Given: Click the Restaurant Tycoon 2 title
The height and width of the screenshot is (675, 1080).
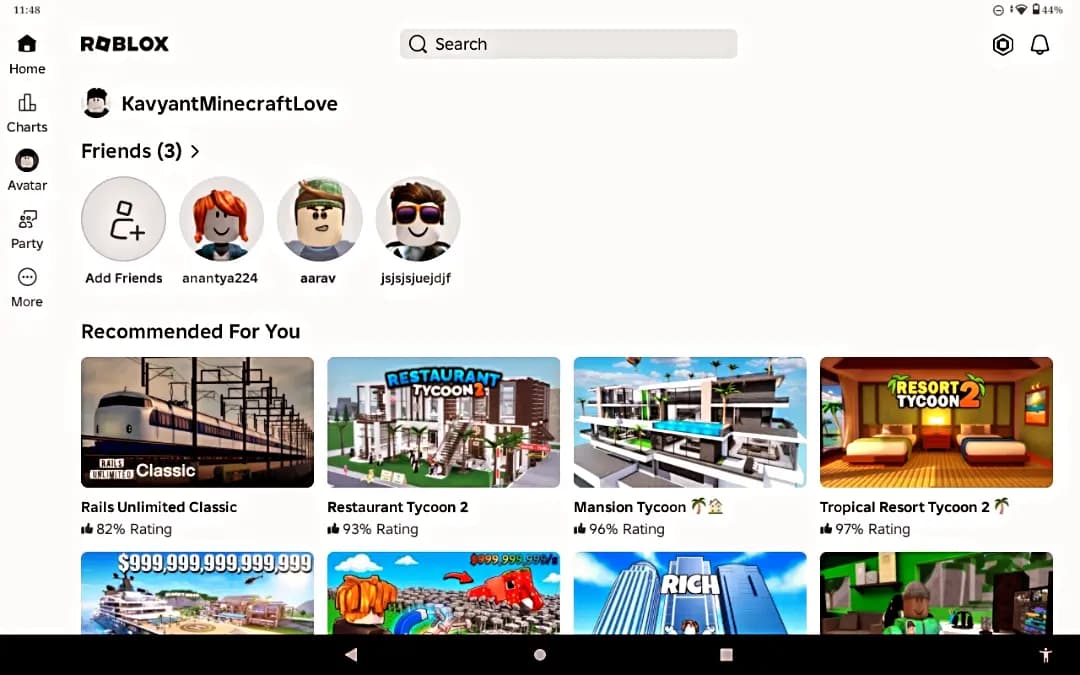Looking at the screenshot, I should [x=397, y=507].
